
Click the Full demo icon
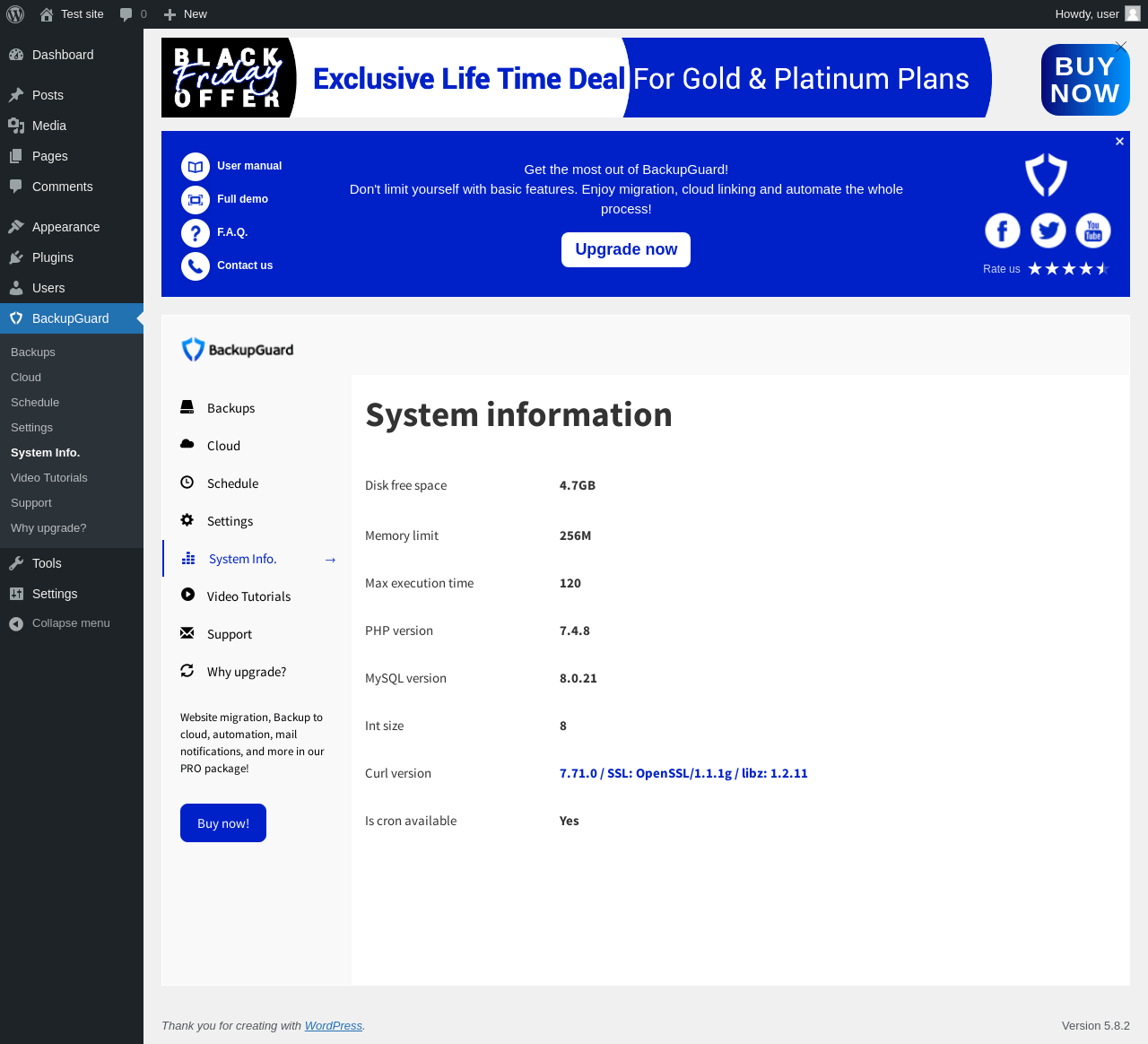196,200
